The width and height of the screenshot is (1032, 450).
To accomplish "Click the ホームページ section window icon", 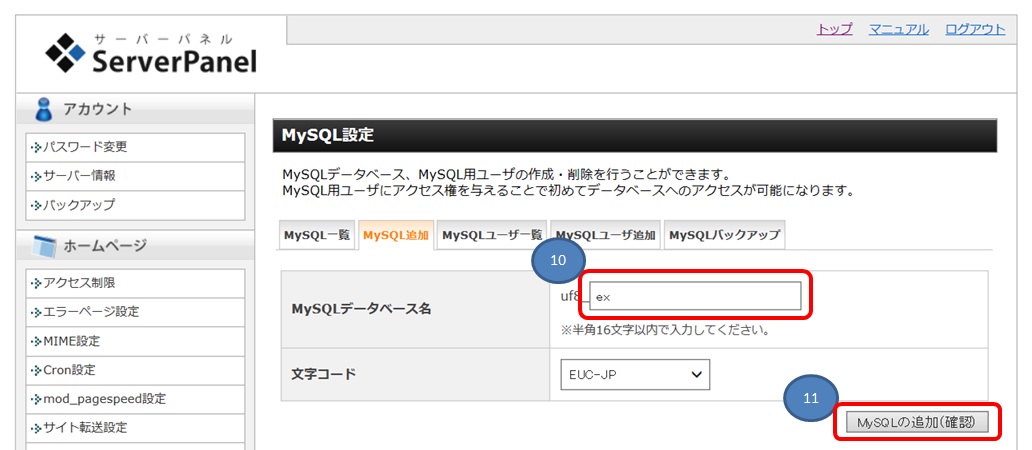I will pyautogui.click(x=45, y=246).
